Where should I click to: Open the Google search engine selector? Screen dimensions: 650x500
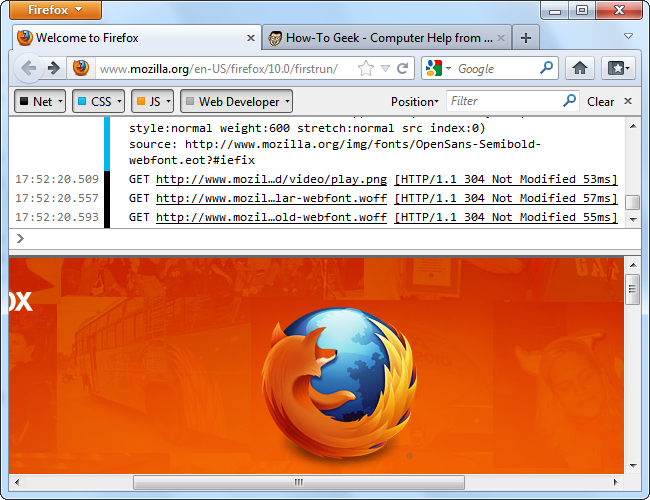pos(438,68)
